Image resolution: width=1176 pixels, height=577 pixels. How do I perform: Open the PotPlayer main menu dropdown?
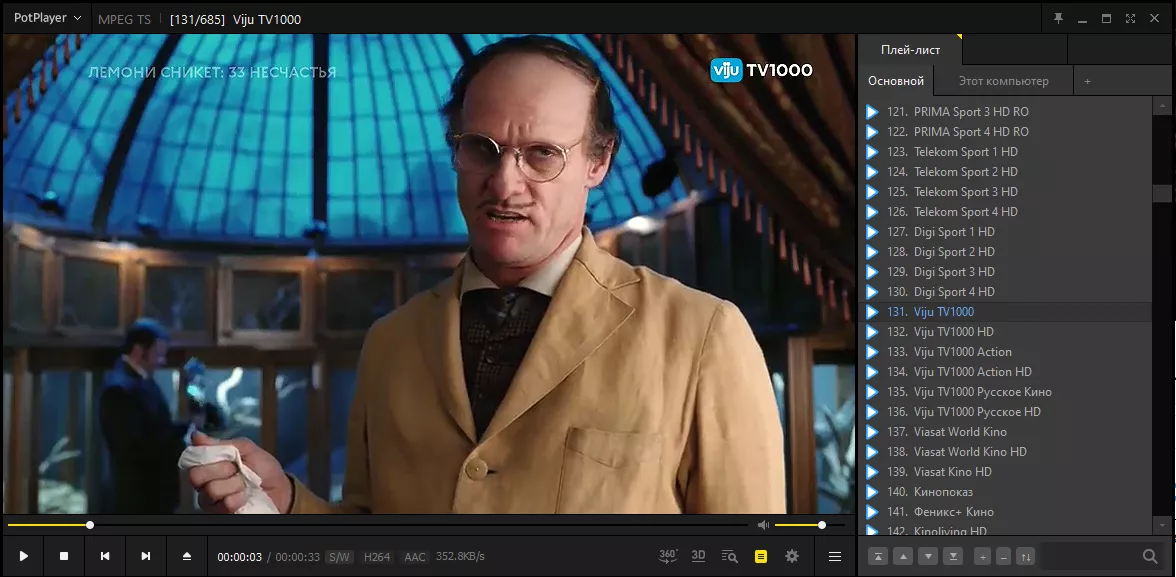click(x=47, y=18)
